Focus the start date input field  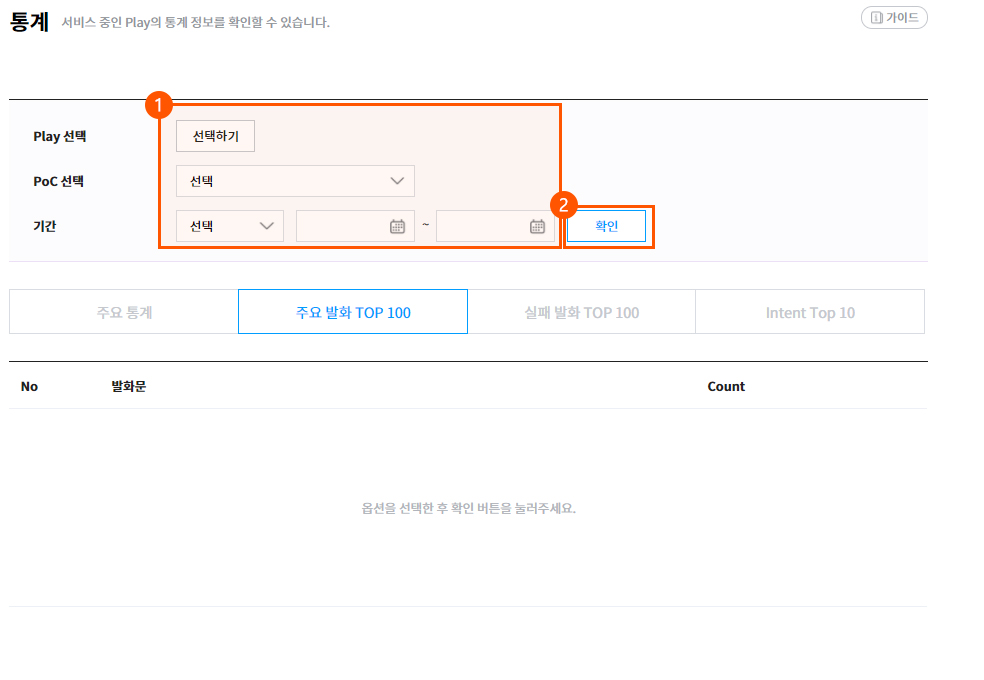click(342, 226)
